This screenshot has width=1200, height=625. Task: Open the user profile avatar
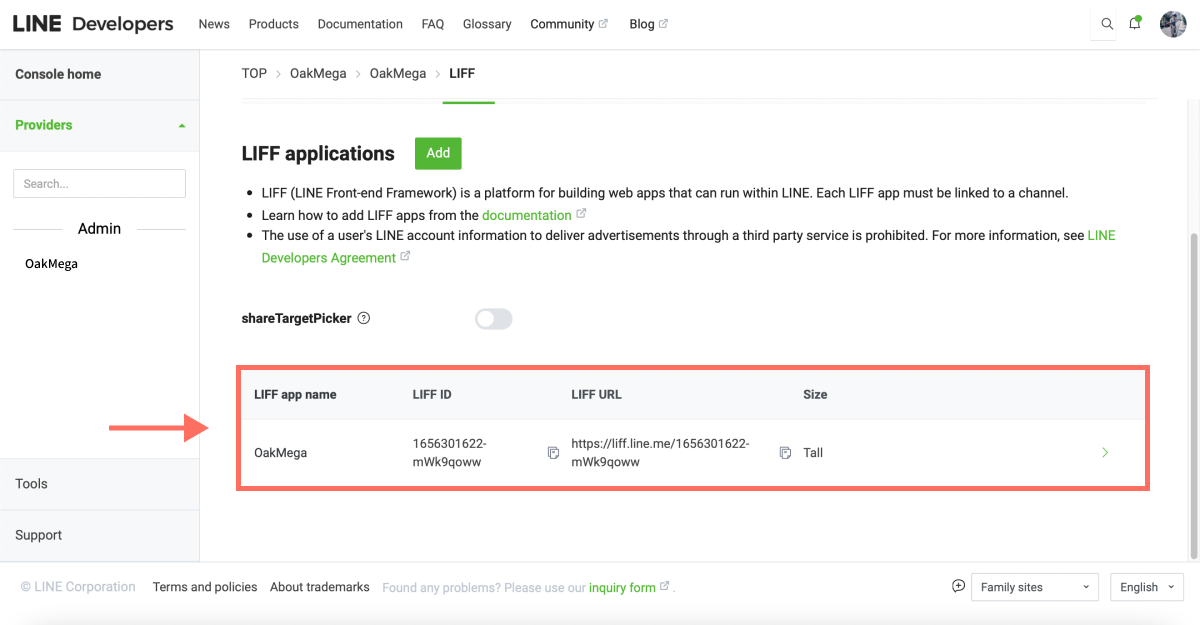(1173, 24)
